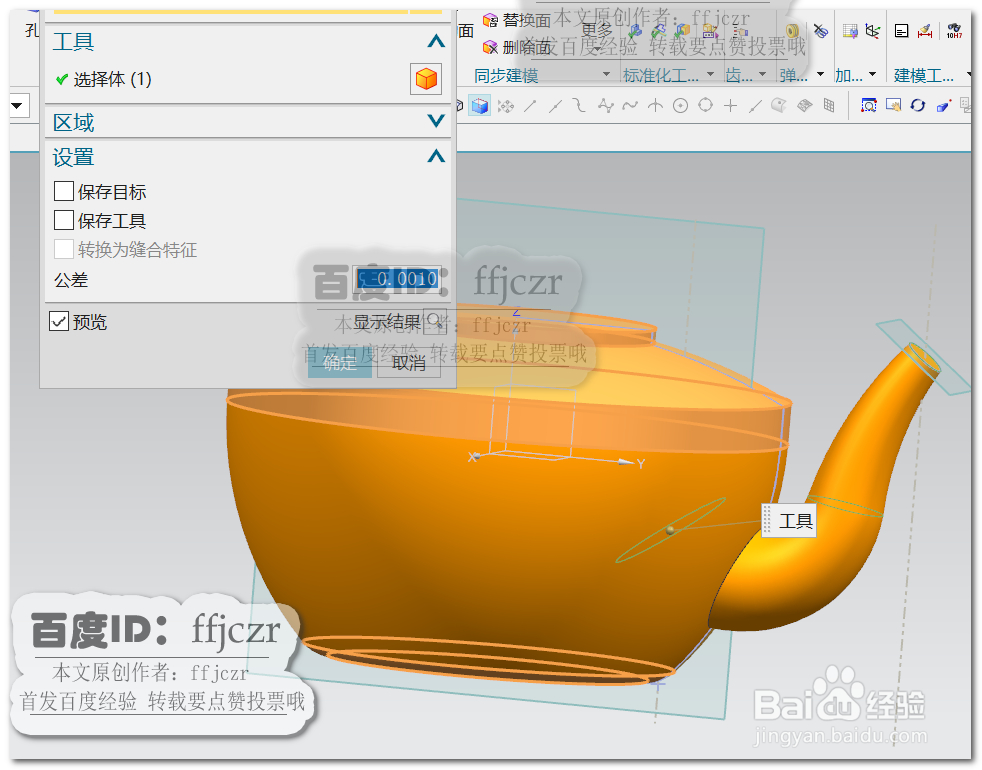Image resolution: width=982 pixels, height=770 pixels.
Task: Click the 公差 tolerance value field
Action: coord(398,279)
